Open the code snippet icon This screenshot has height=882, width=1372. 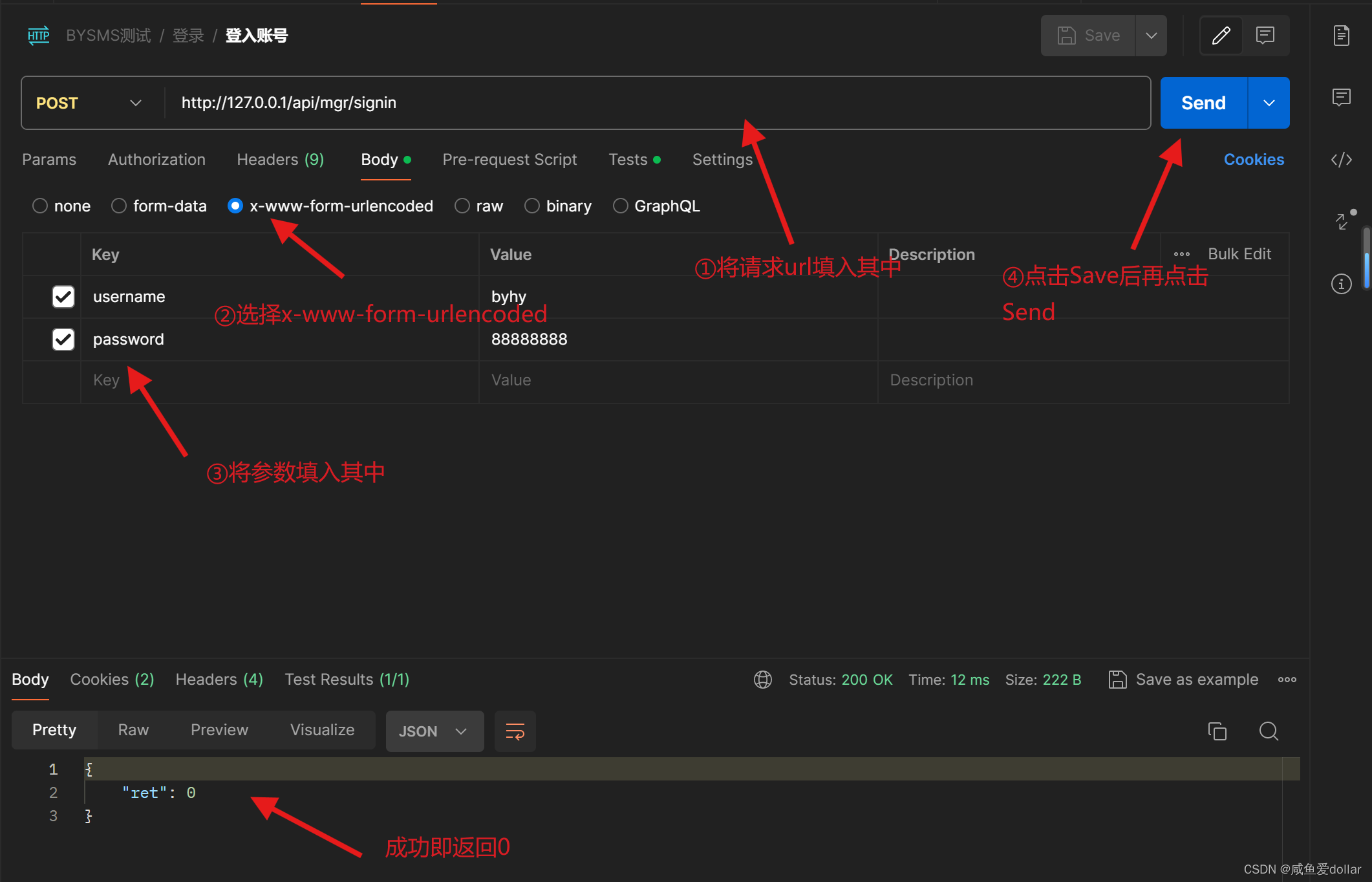[1341, 160]
